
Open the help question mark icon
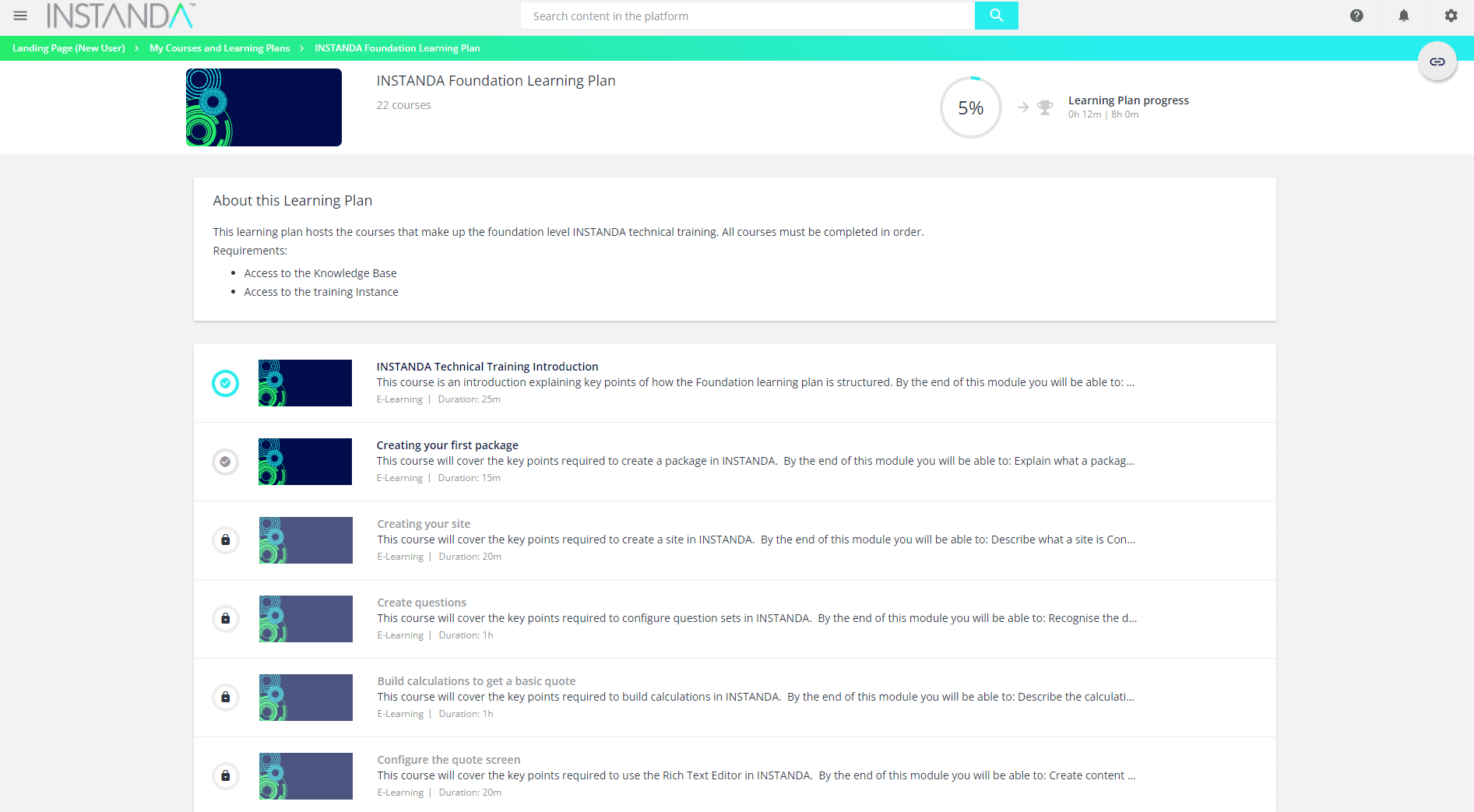point(1356,16)
